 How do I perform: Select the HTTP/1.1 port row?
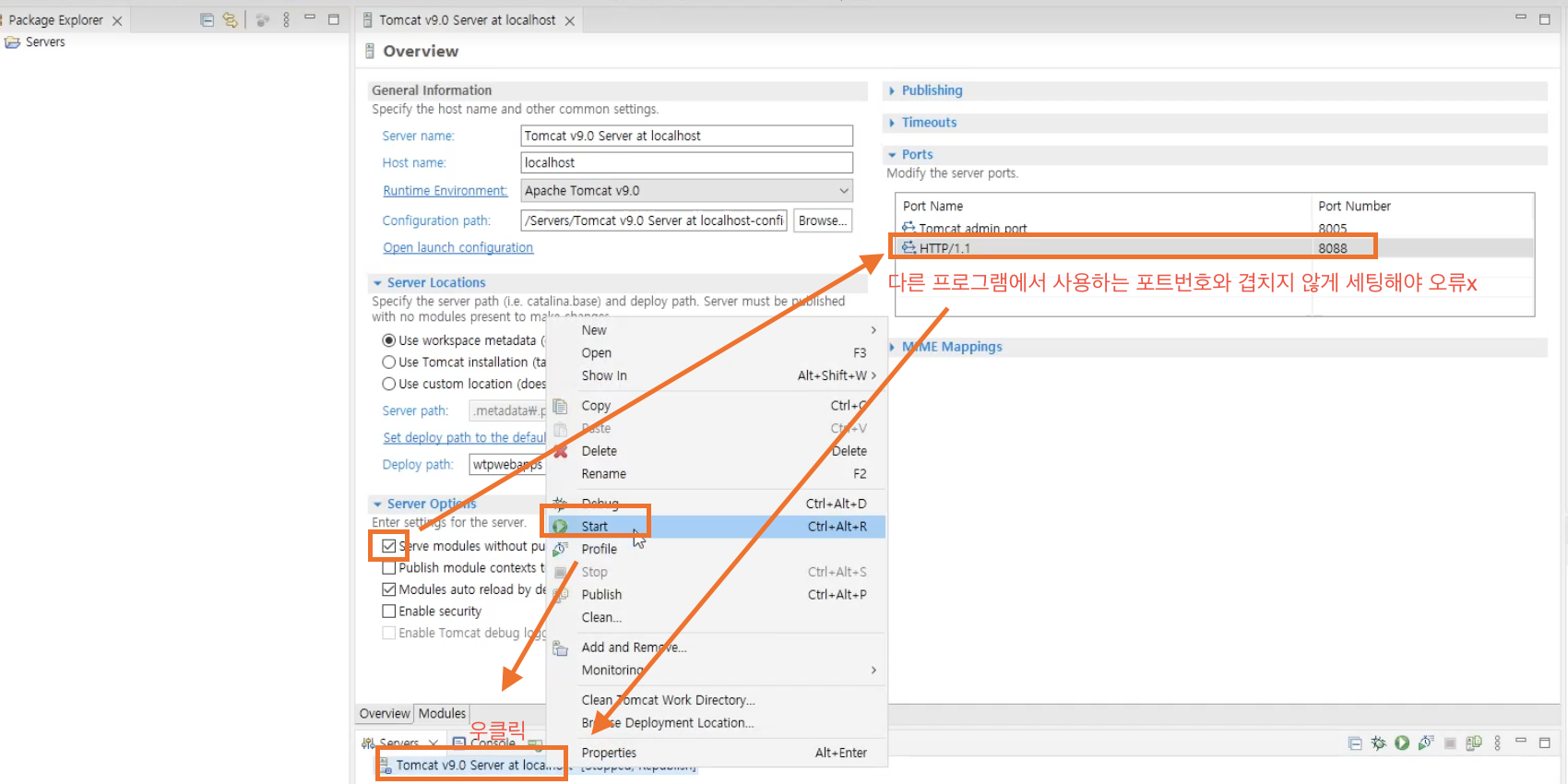[x=1214, y=248]
